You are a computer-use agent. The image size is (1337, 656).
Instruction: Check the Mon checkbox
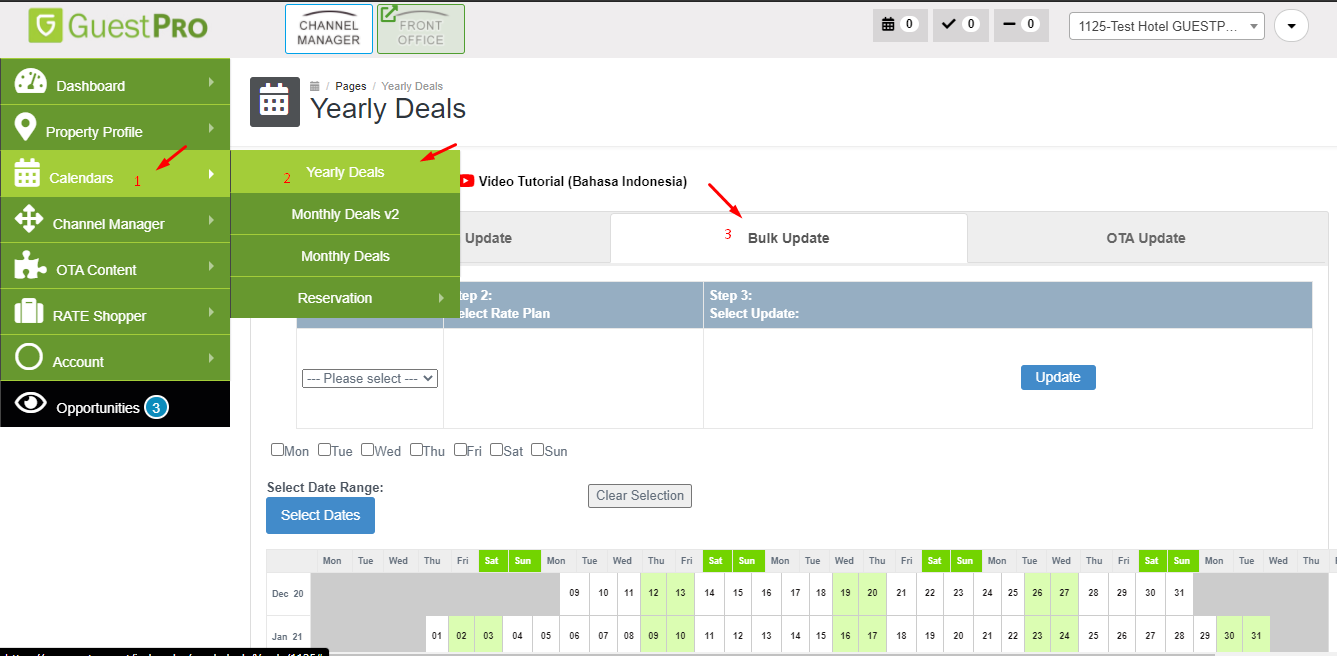click(x=278, y=450)
